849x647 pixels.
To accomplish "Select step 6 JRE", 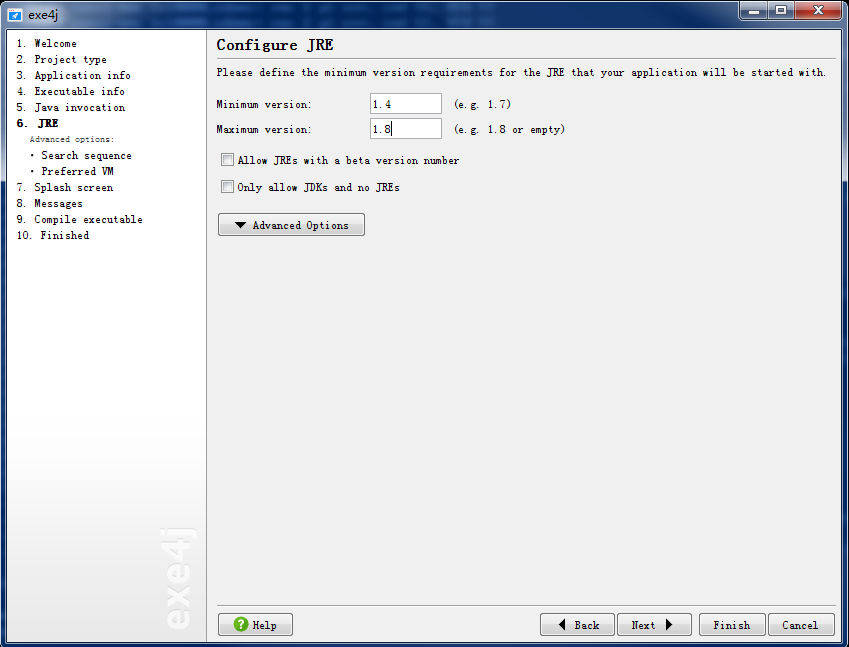I will 37,123.
